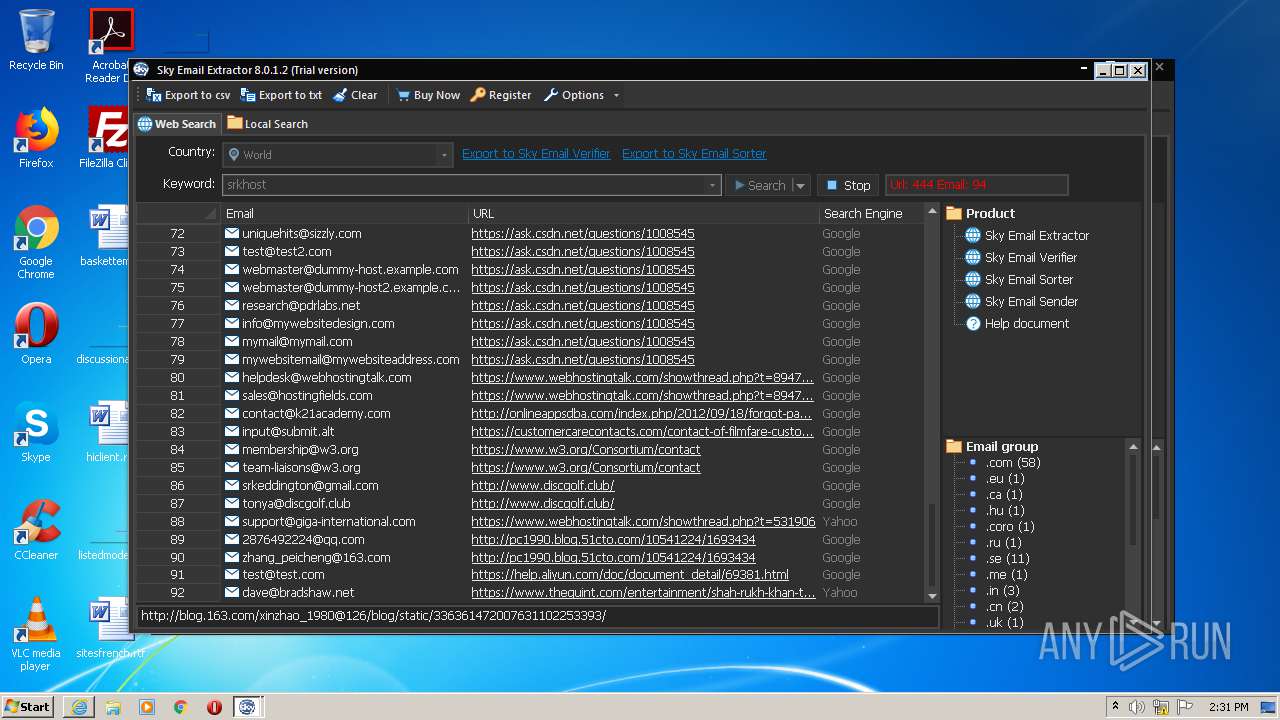Click Export to txt toolbar button
1280x720 pixels.
[x=281, y=95]
